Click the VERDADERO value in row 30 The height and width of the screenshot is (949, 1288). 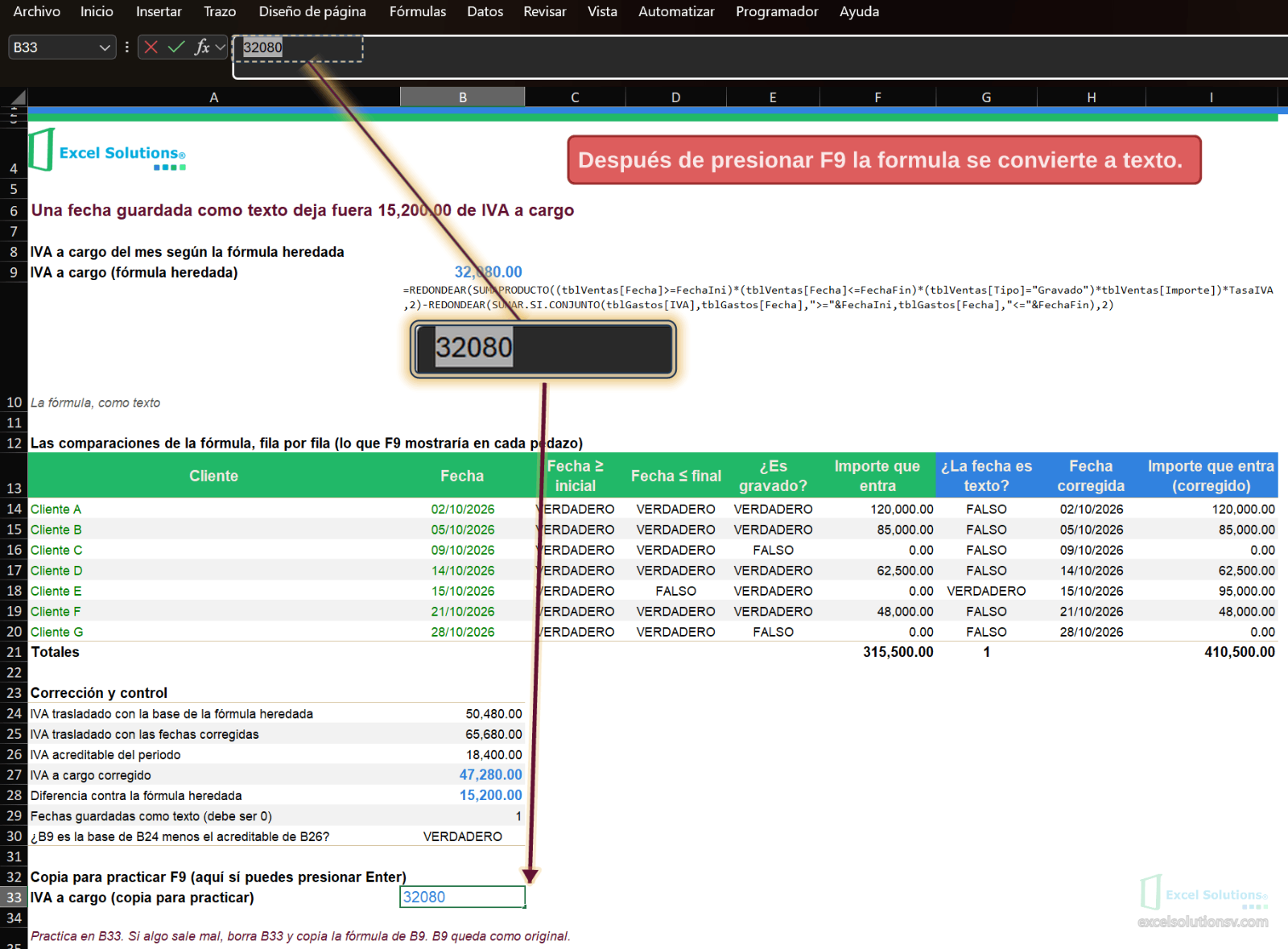(463, 836)
